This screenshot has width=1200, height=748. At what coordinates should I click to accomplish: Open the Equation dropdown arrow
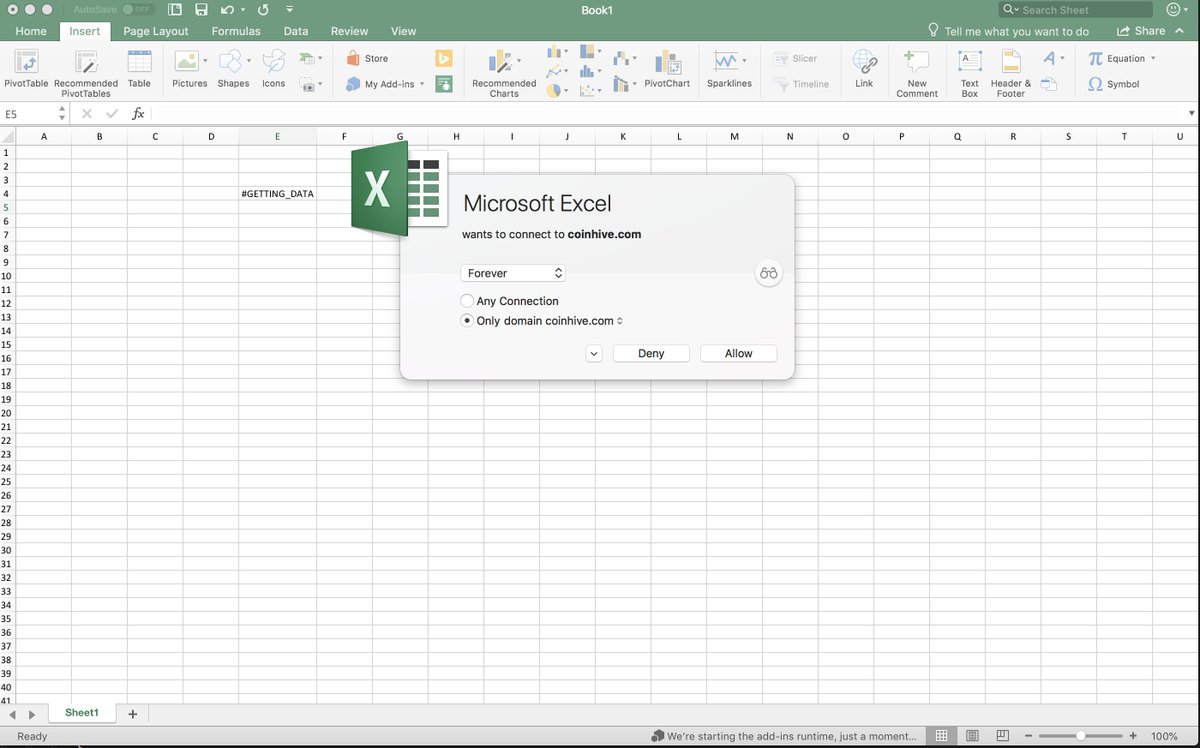click(x=1153, y=58)
